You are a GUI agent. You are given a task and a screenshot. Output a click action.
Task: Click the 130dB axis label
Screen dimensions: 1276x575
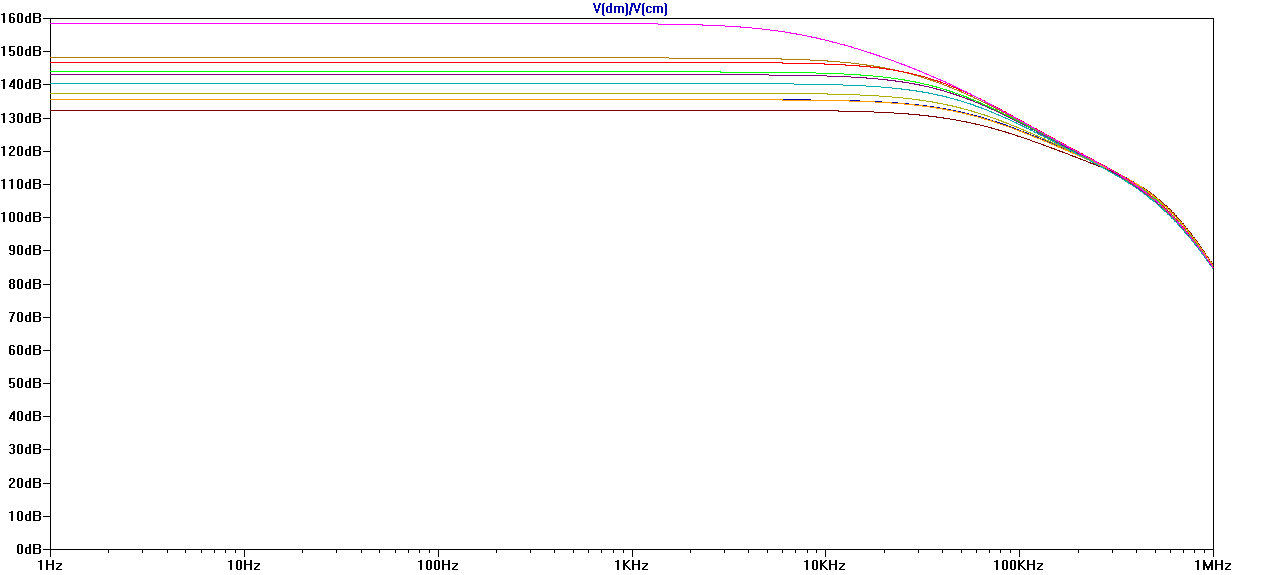point(21,118)
